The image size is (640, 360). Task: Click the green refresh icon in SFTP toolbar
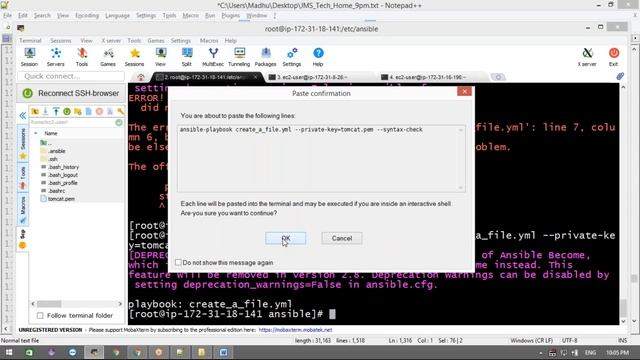pyautogui.click(x=67, y=111)
